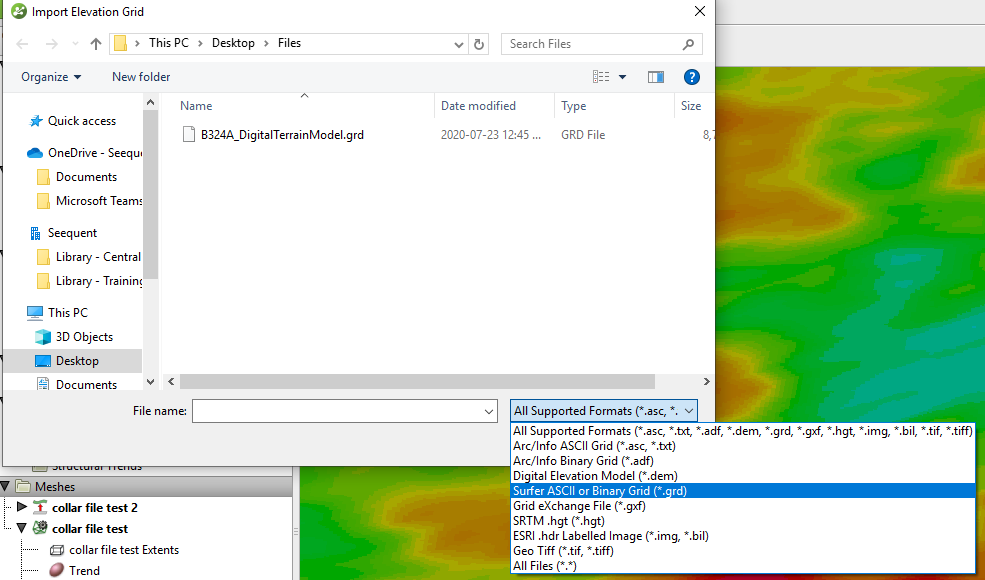Click the New folder button
This screenshot has width=985, height=580.
point(140,77)
